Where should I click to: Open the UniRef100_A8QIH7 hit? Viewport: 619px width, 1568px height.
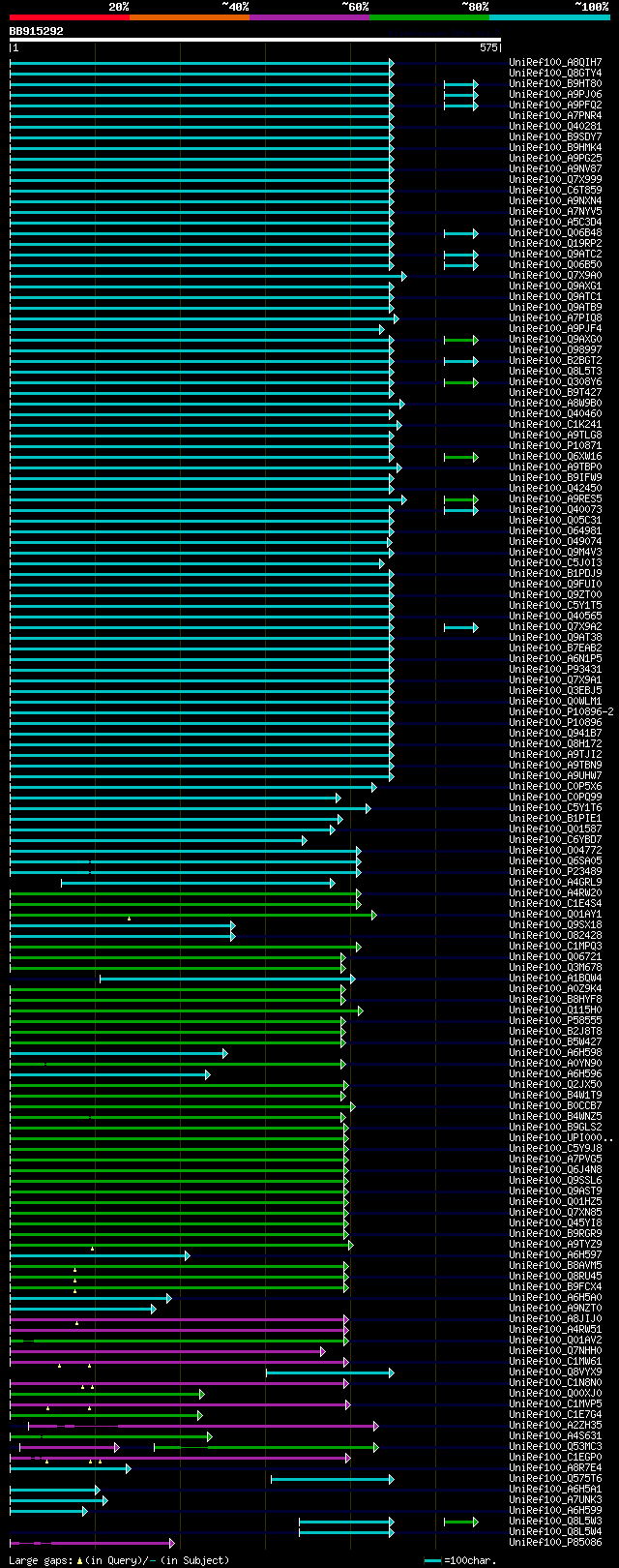(555, 63)
